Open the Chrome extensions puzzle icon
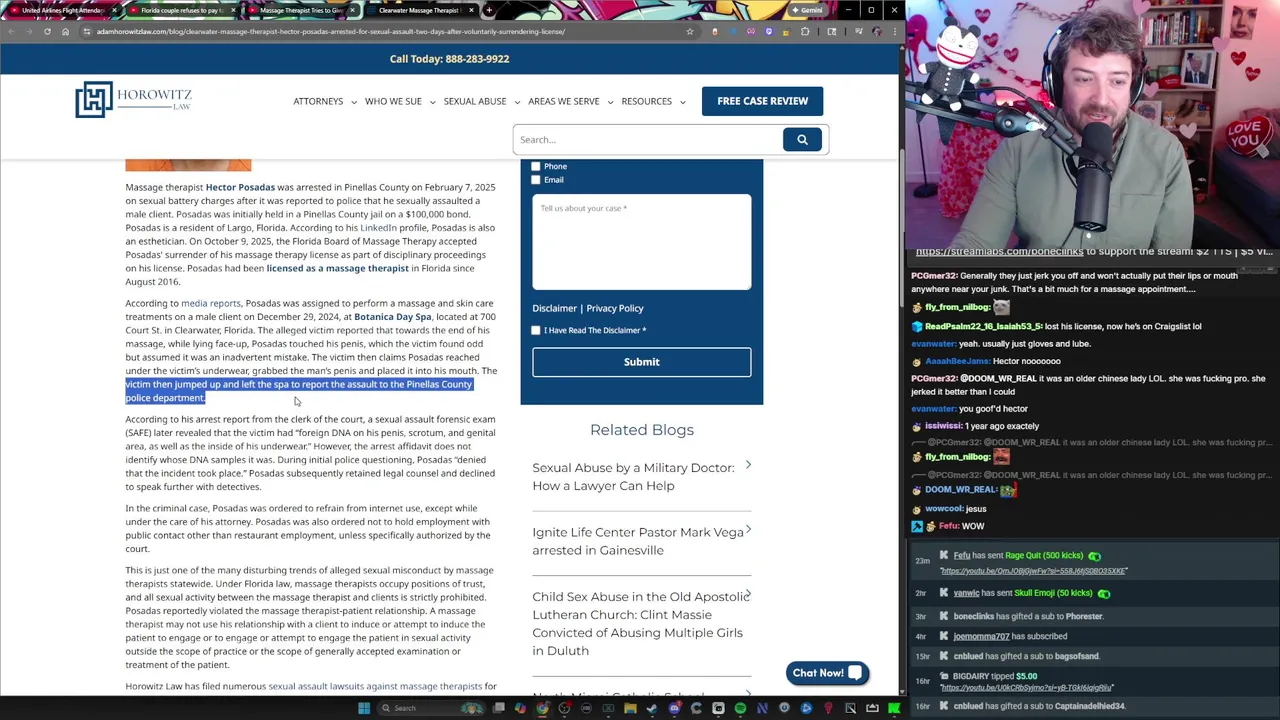1280x720 pixels. pyautogui.click(x=805, y=31)
